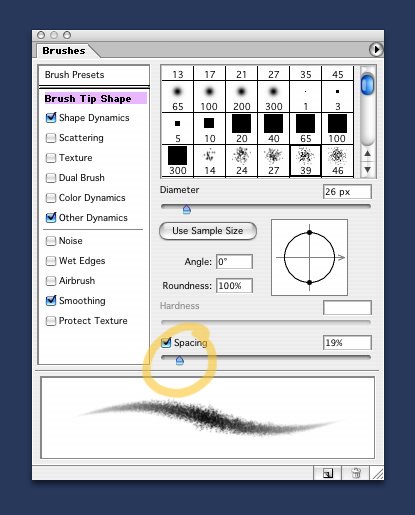Click the delete brush trash icon
This screenshot has height=515, width=415.
click(x=356, y=473)
